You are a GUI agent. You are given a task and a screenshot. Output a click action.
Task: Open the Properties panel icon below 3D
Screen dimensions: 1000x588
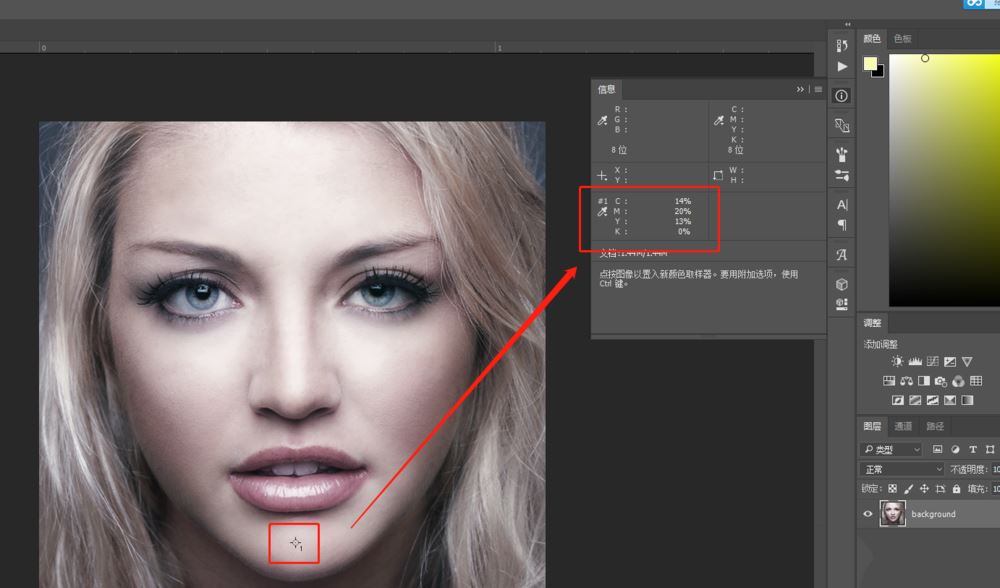(842, 304)
